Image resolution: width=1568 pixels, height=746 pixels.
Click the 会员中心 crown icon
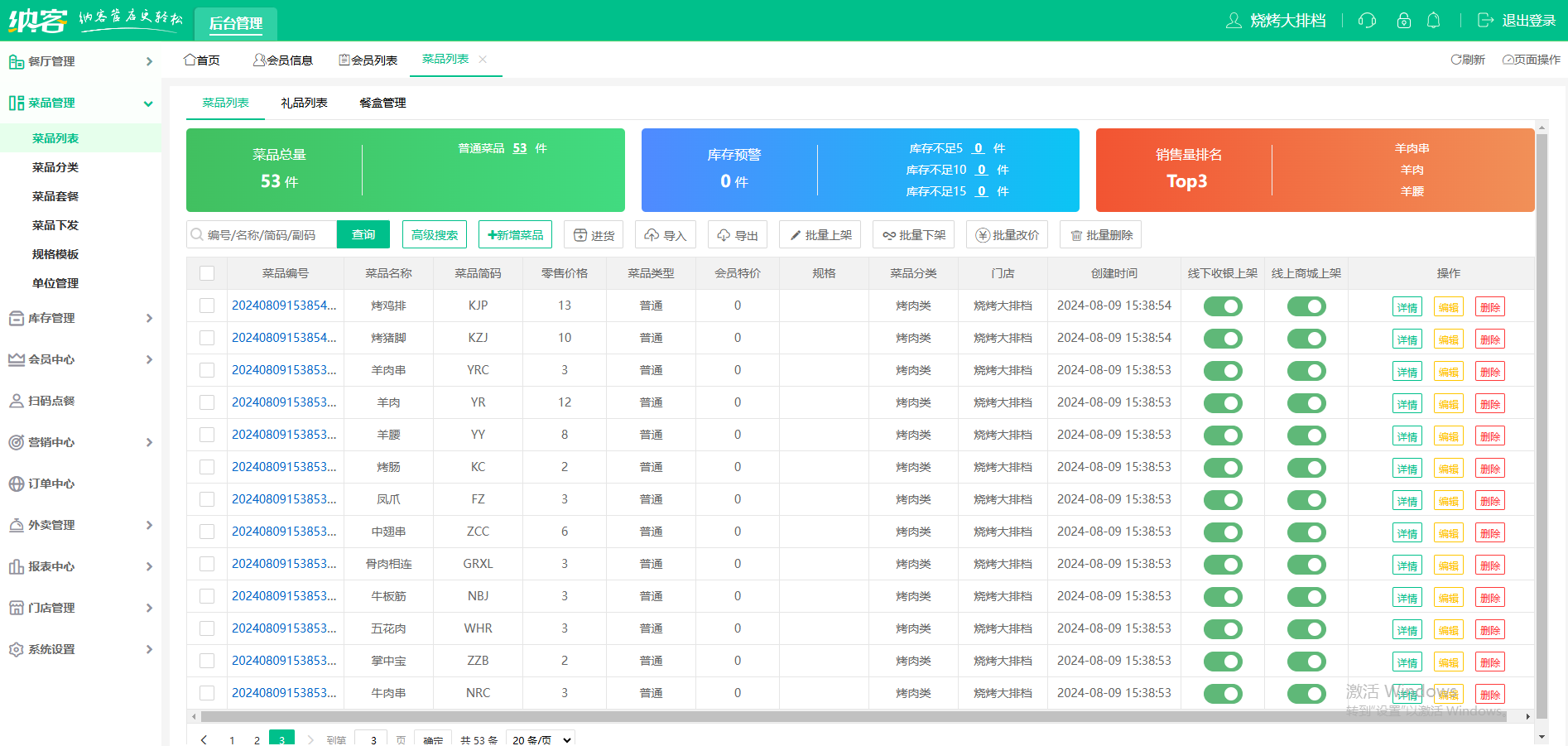(16, 359)
